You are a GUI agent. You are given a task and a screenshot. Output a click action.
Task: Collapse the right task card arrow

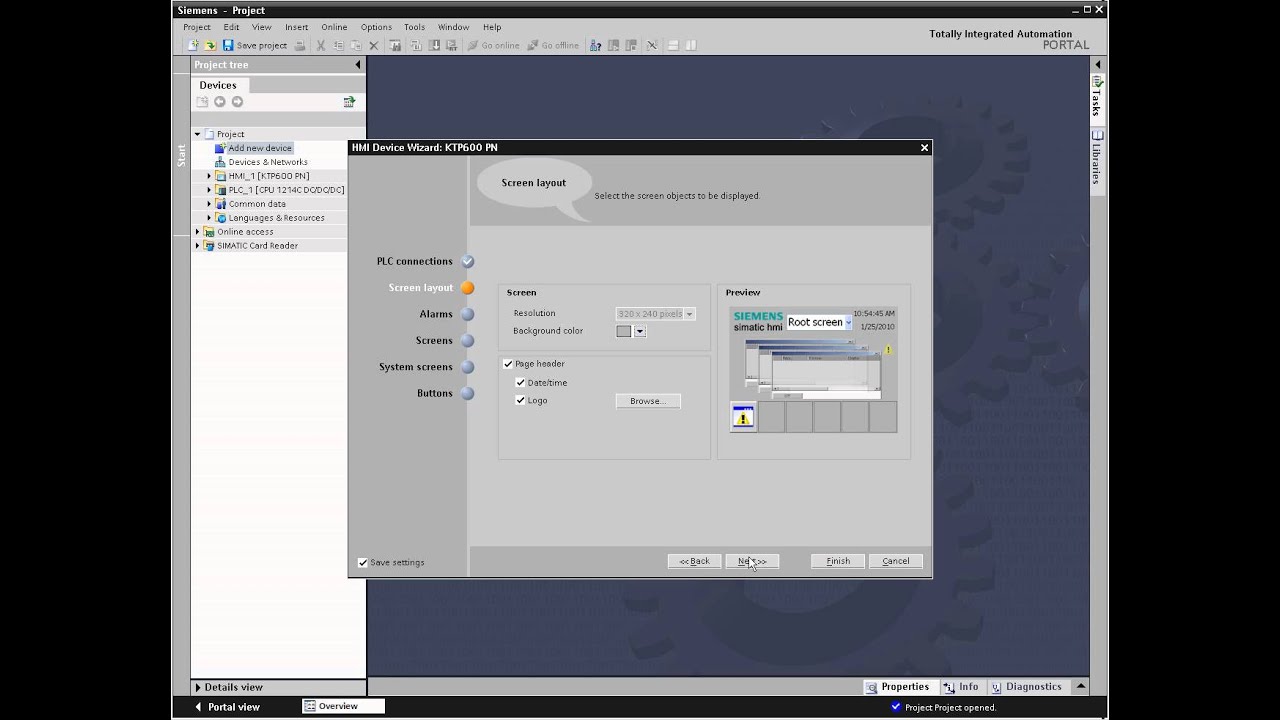[x=1097, y=65]
